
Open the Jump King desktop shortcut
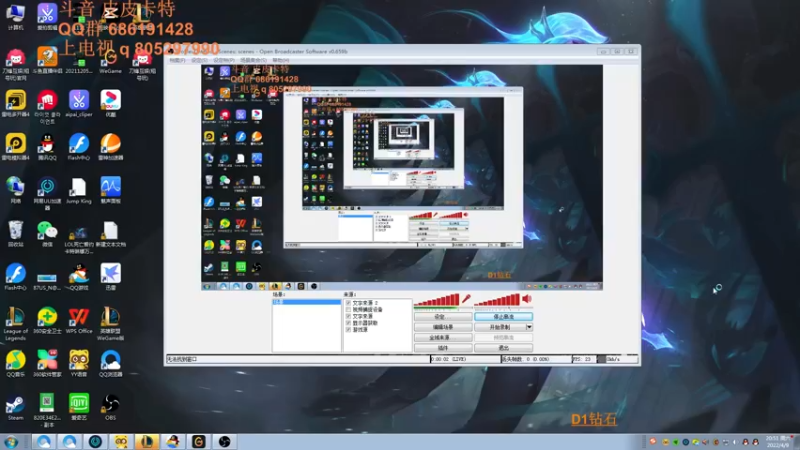coord(79,190)
